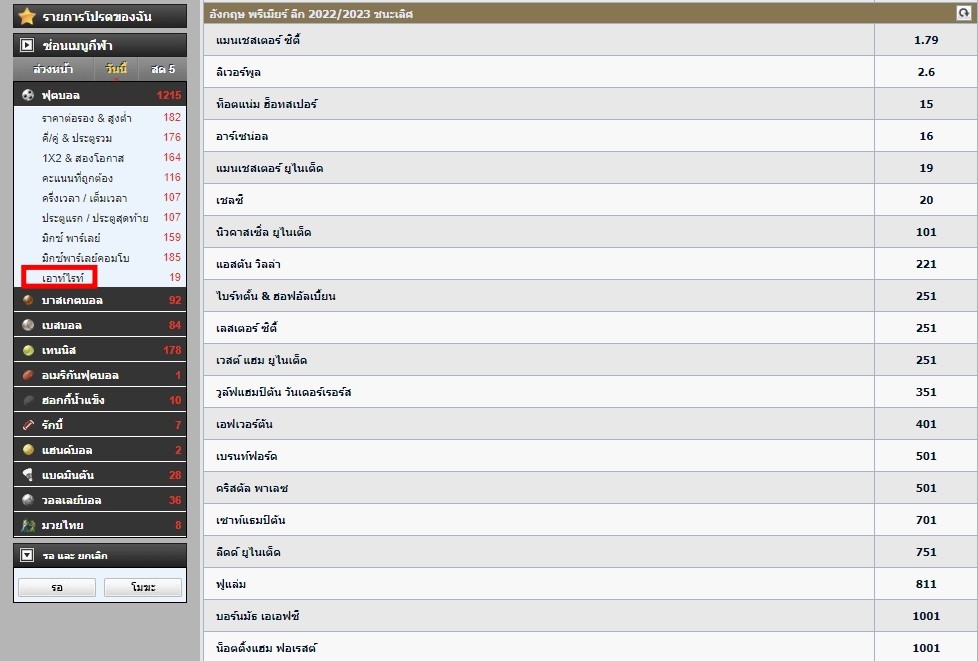Collapse the ซ่อนเมนูกีฬา sports menu panel
The width and height of the screenshot is (978, 661).
(27, 46)
